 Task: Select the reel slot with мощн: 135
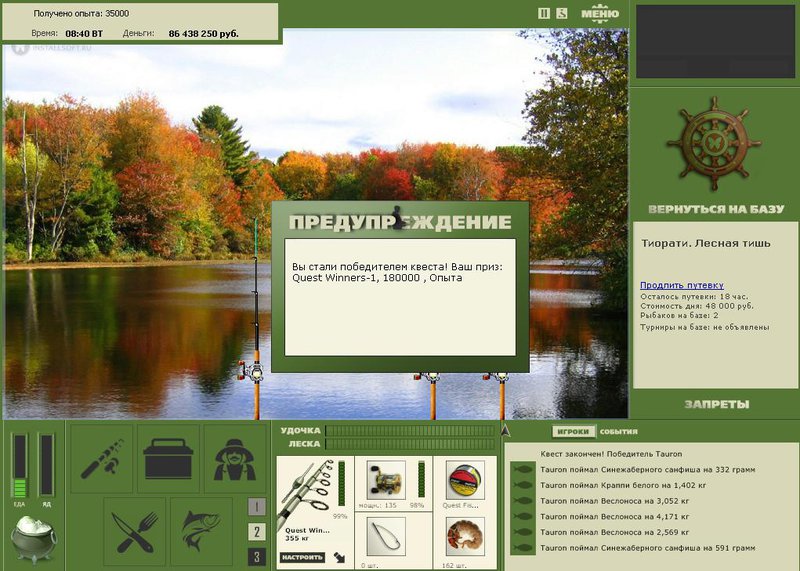point(386,480)
